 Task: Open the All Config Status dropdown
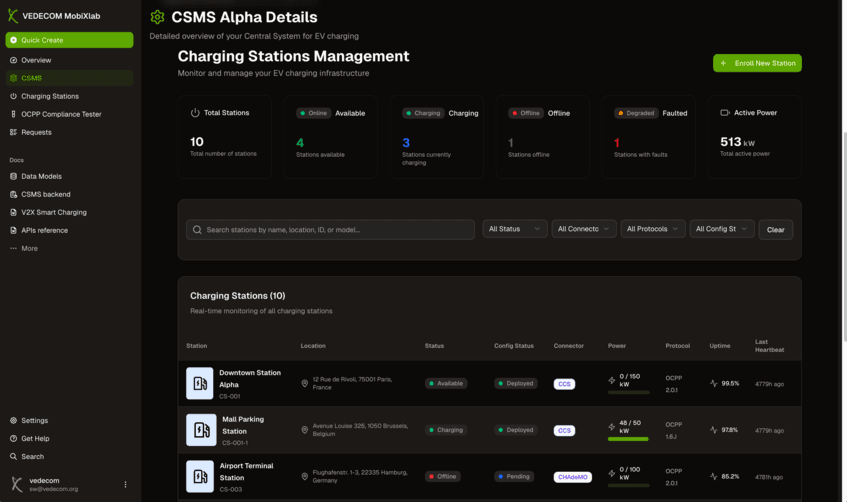722,229
